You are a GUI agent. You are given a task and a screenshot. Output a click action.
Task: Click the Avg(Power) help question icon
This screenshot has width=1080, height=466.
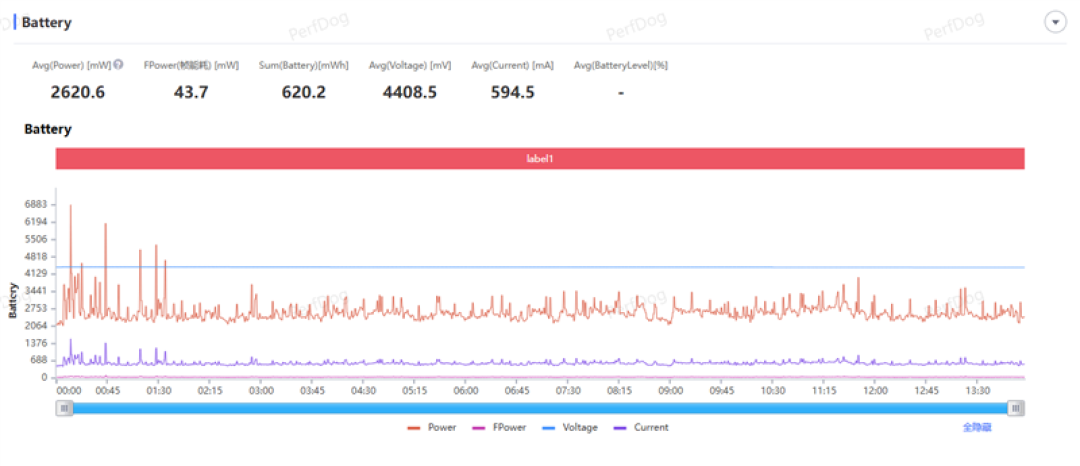[118, 65]
